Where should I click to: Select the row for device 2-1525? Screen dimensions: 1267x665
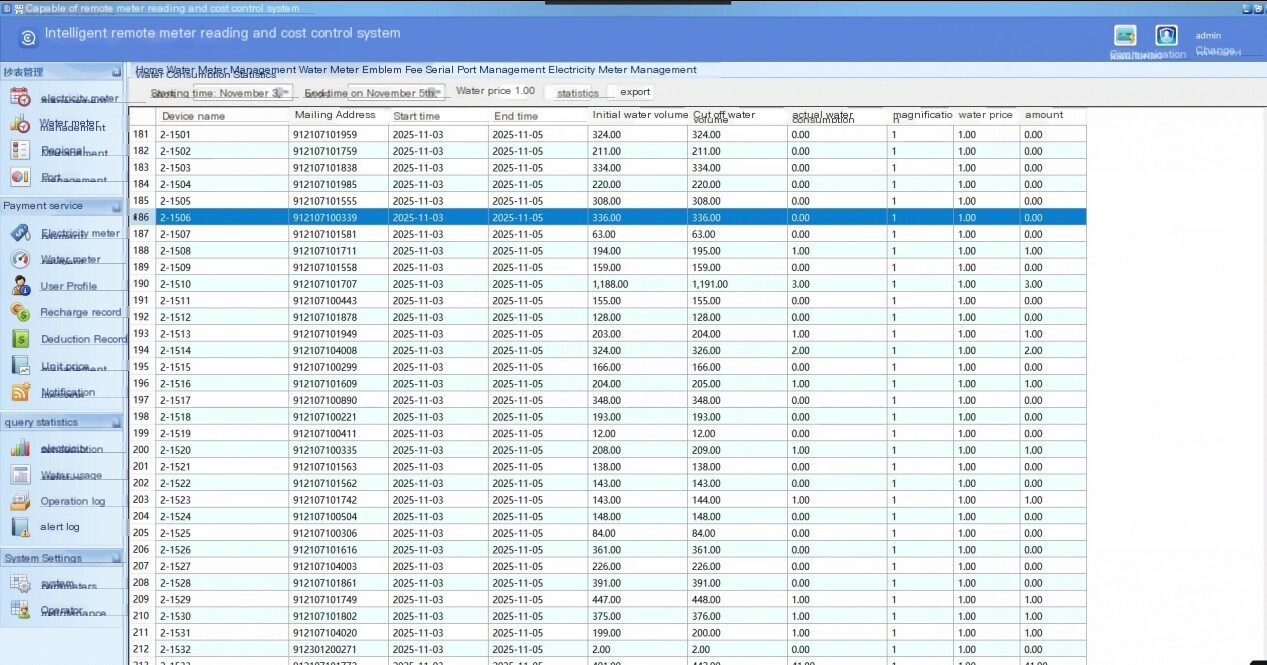tap(608, 533)
